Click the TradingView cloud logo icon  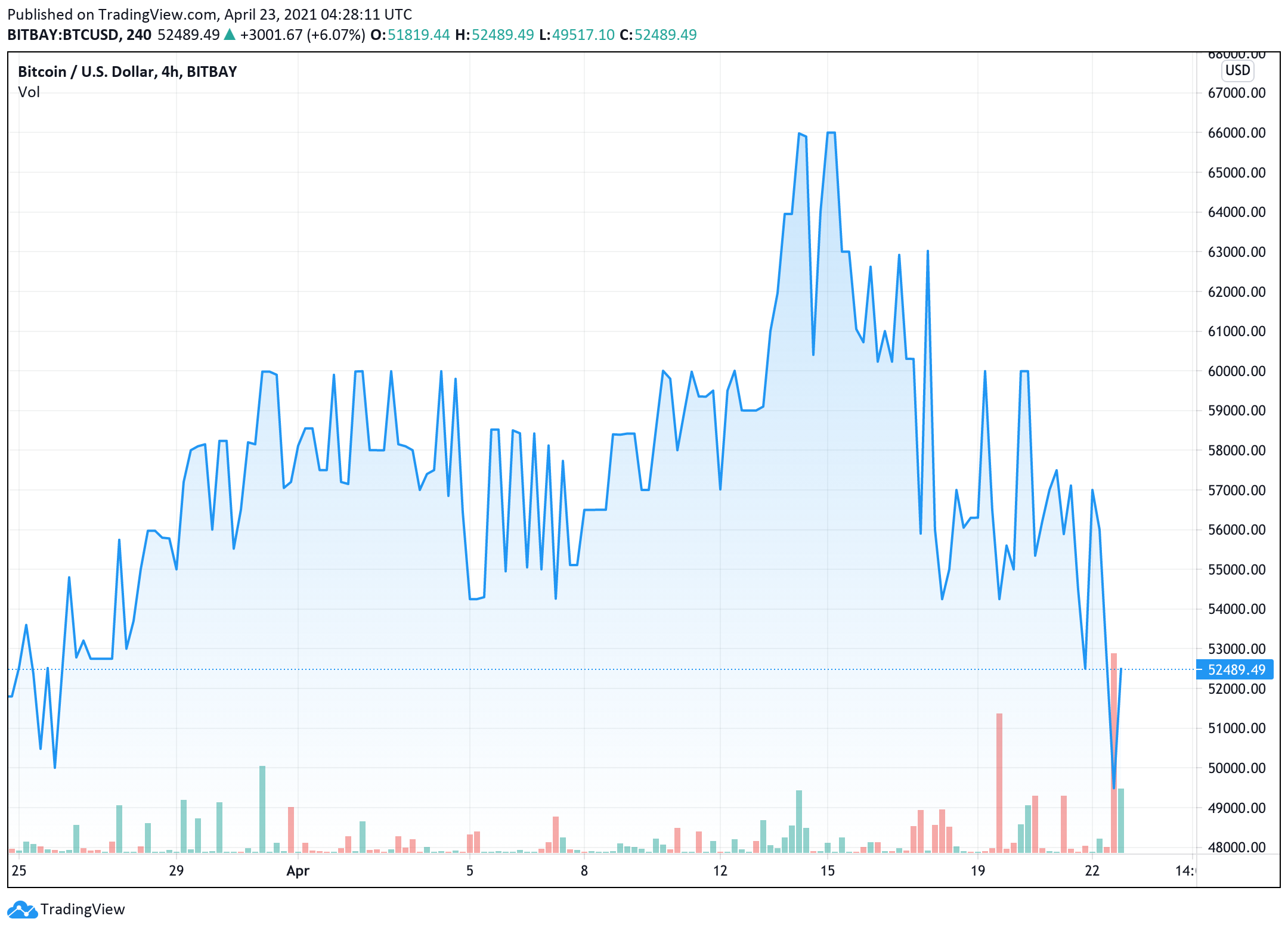coord(23,910)
